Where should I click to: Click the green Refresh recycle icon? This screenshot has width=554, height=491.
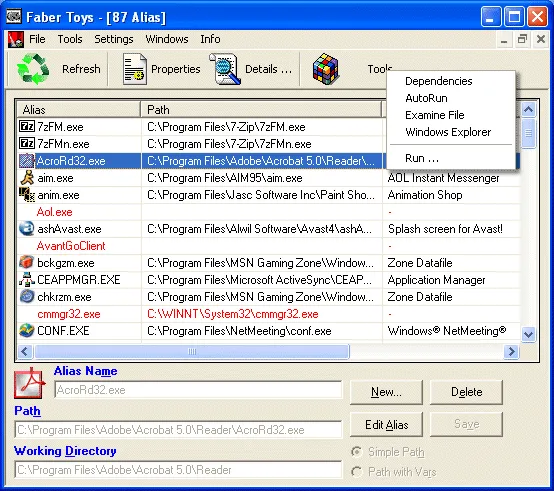point(33,69)
